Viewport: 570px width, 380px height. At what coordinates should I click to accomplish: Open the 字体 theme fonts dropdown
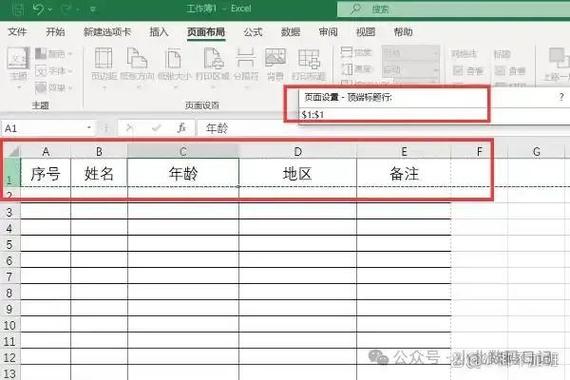53,71
